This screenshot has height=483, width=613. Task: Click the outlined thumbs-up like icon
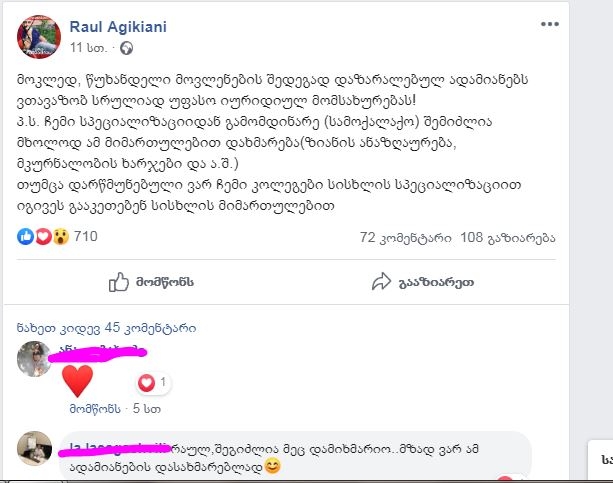pyautogui.click(x=118, y=282)
